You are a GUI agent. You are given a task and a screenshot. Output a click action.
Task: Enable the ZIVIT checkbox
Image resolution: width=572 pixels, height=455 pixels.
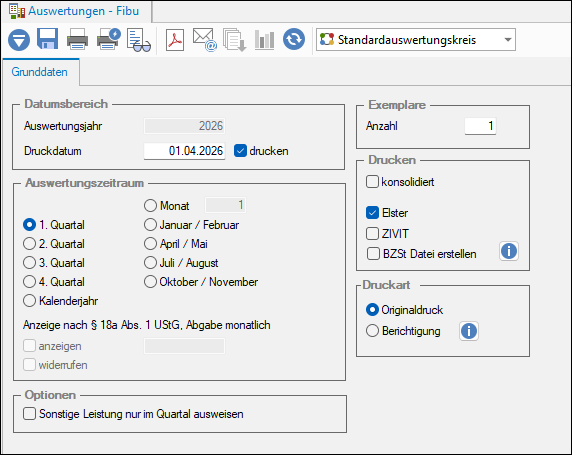point(372,234)
